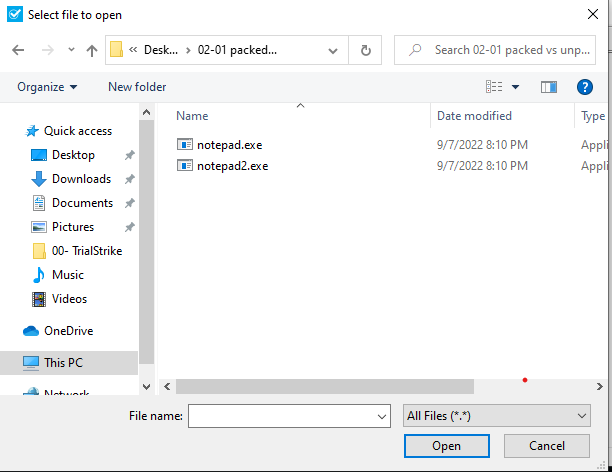
Task: Open the view options dropdown arrow
Action: (515, 87)
